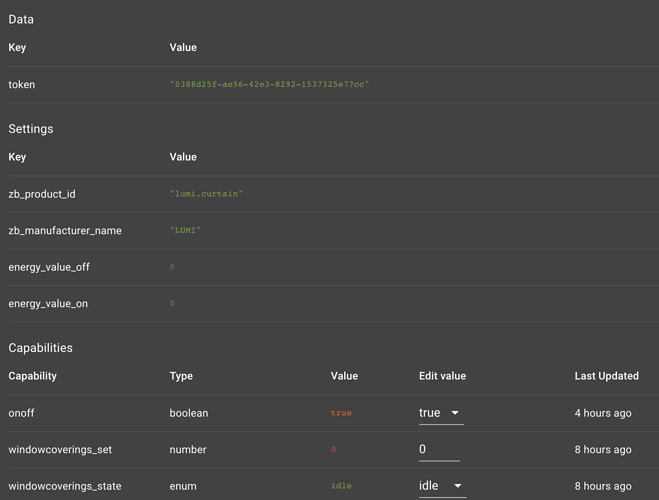Viewport: 659px width, 500px height.
Task: Click the Capability column header
Action: tap(33, 376)
